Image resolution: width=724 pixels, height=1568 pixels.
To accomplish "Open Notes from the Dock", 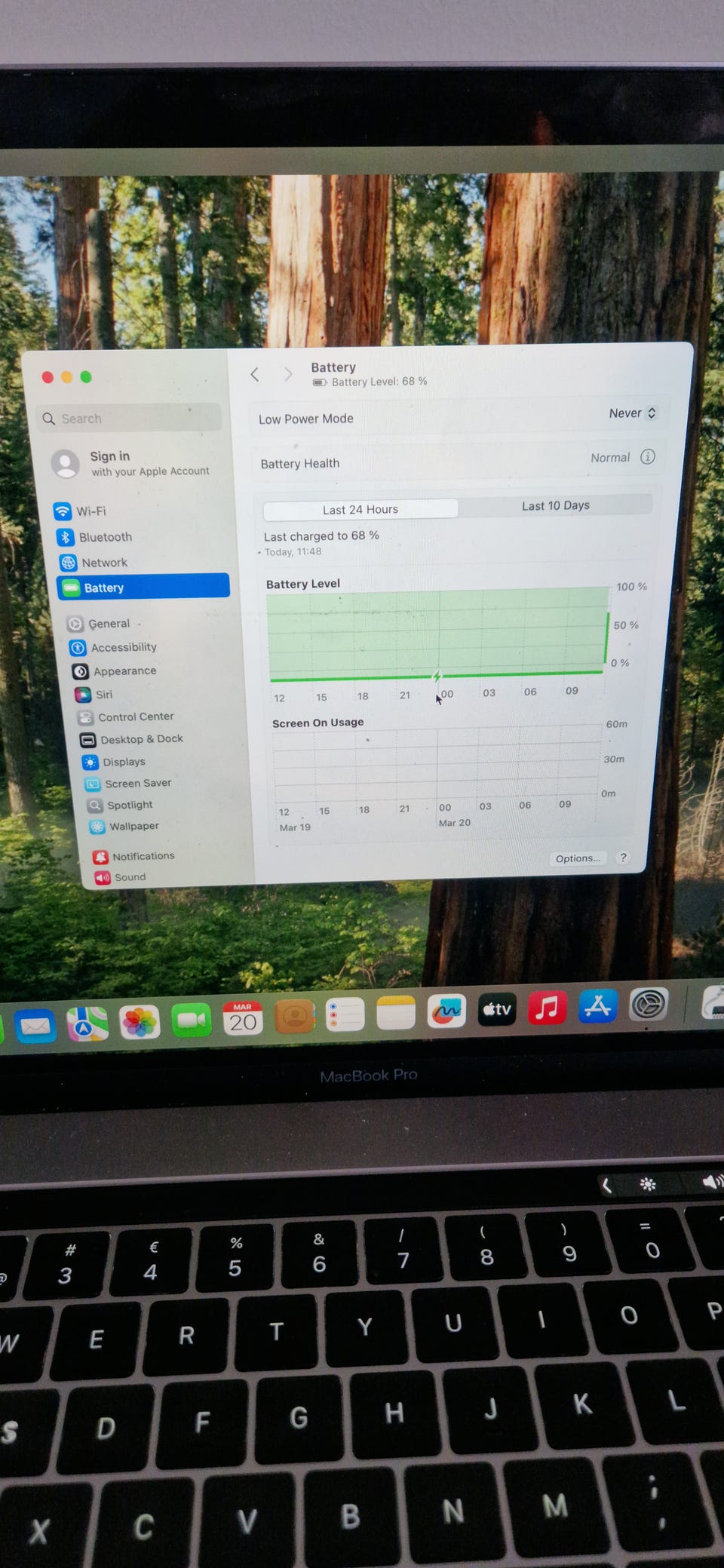I will coord(395,1013).
